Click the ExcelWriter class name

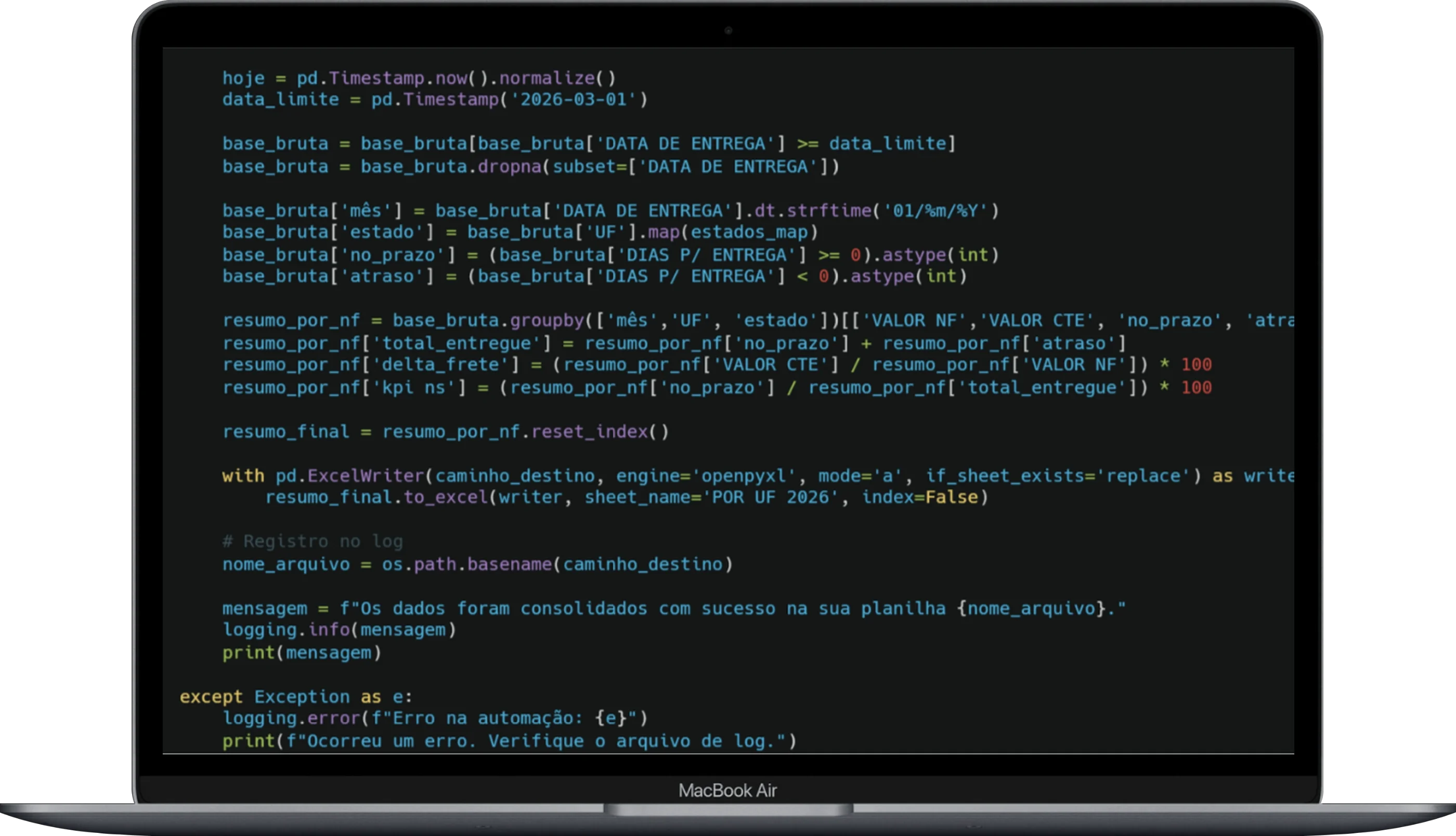coord(365,476)
